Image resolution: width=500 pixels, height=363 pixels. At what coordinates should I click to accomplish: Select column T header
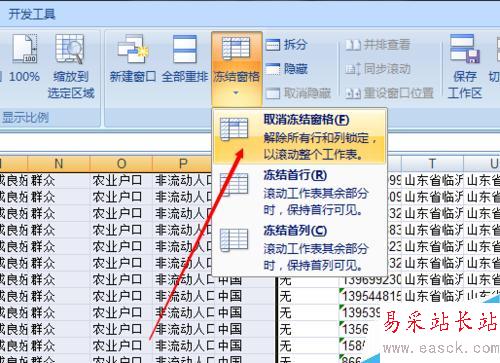(432, 164)
